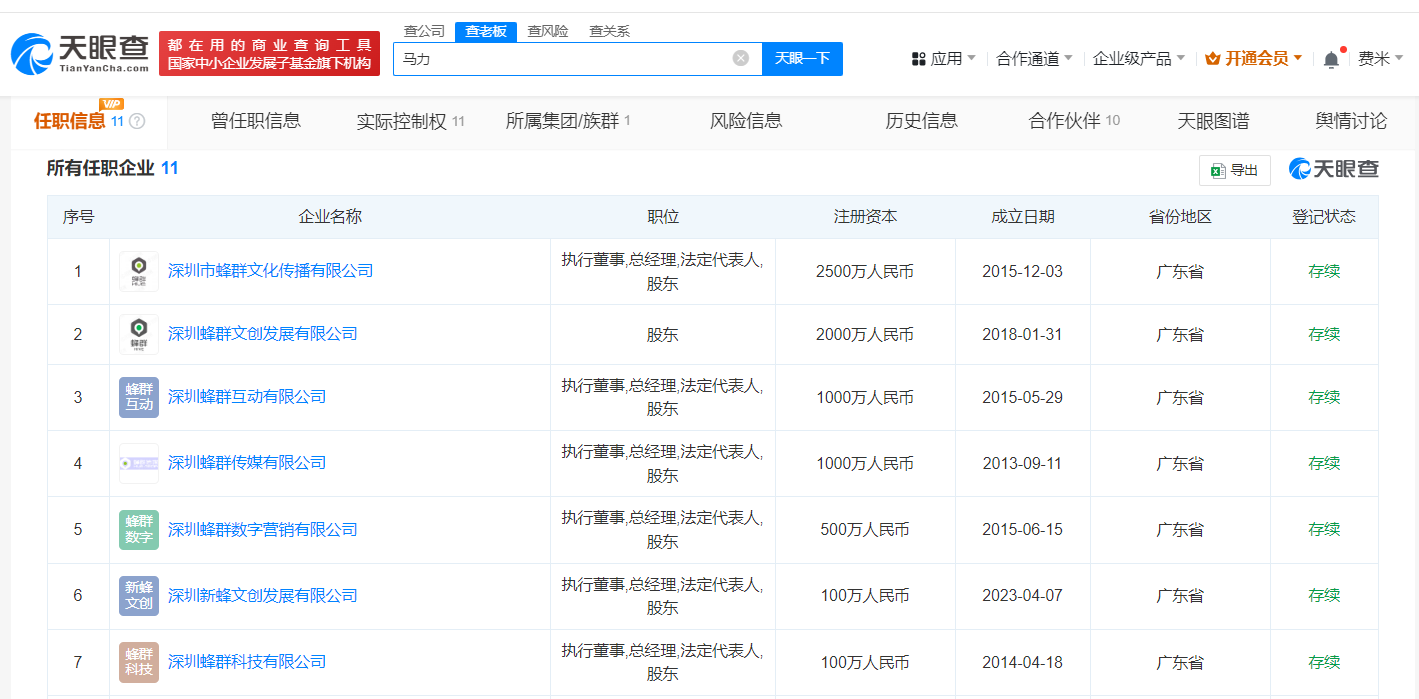
Task: Click the 蜂群数字 company logo icon
Action: coord(139,529)
